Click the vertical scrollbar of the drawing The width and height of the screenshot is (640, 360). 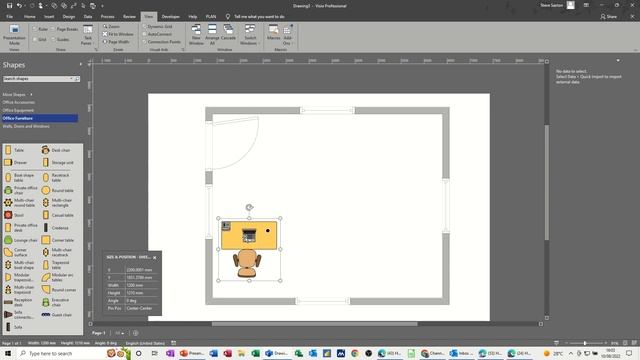[x=547, y=182]
